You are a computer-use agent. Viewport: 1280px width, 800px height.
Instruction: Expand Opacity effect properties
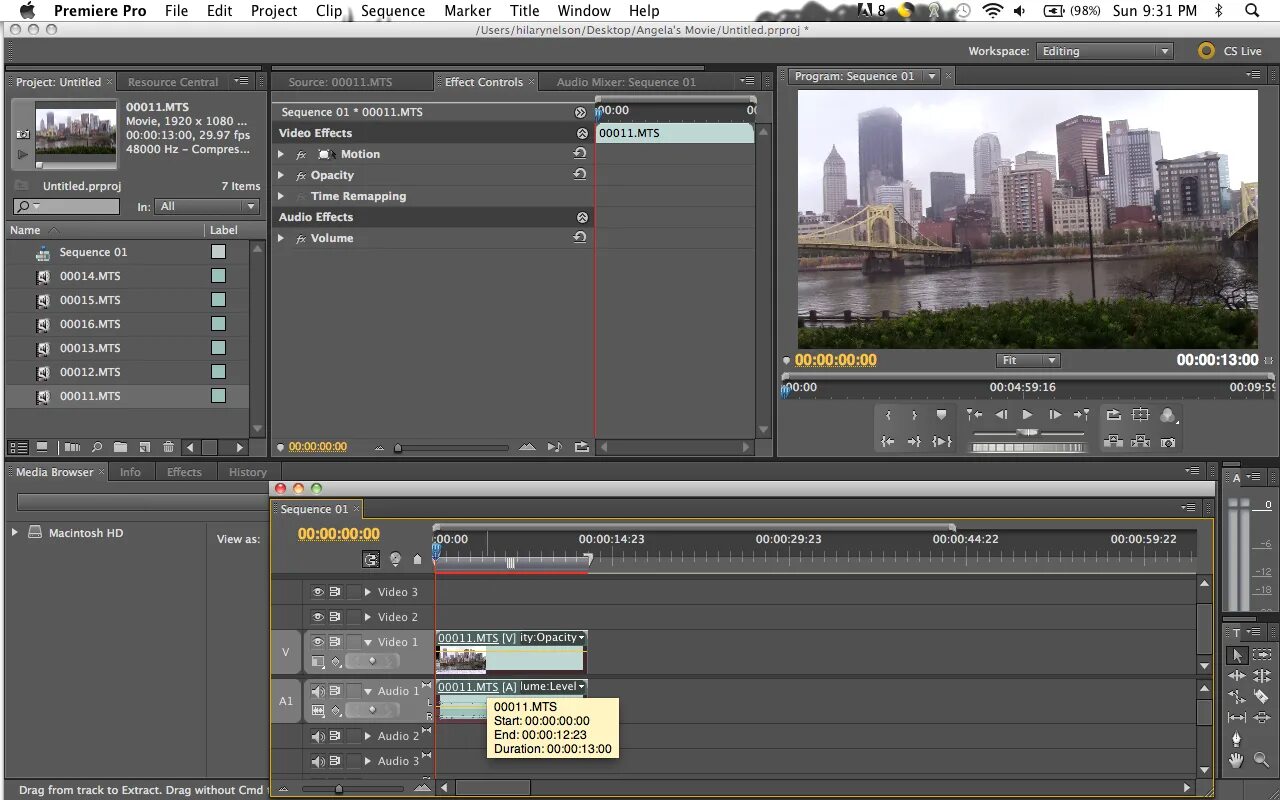(x=281, y=175)
